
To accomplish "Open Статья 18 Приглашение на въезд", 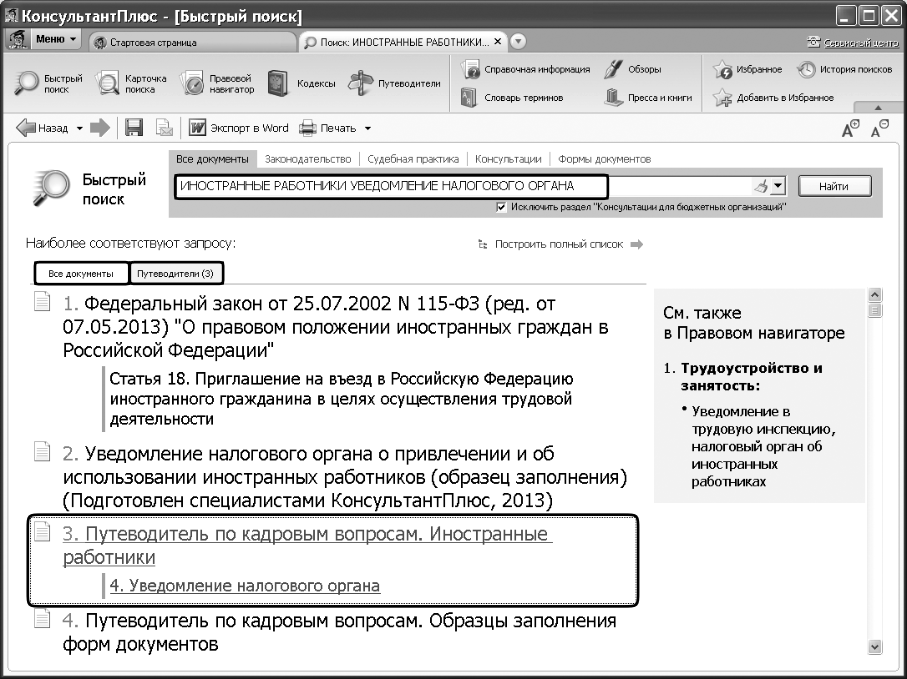I will 341,399.
